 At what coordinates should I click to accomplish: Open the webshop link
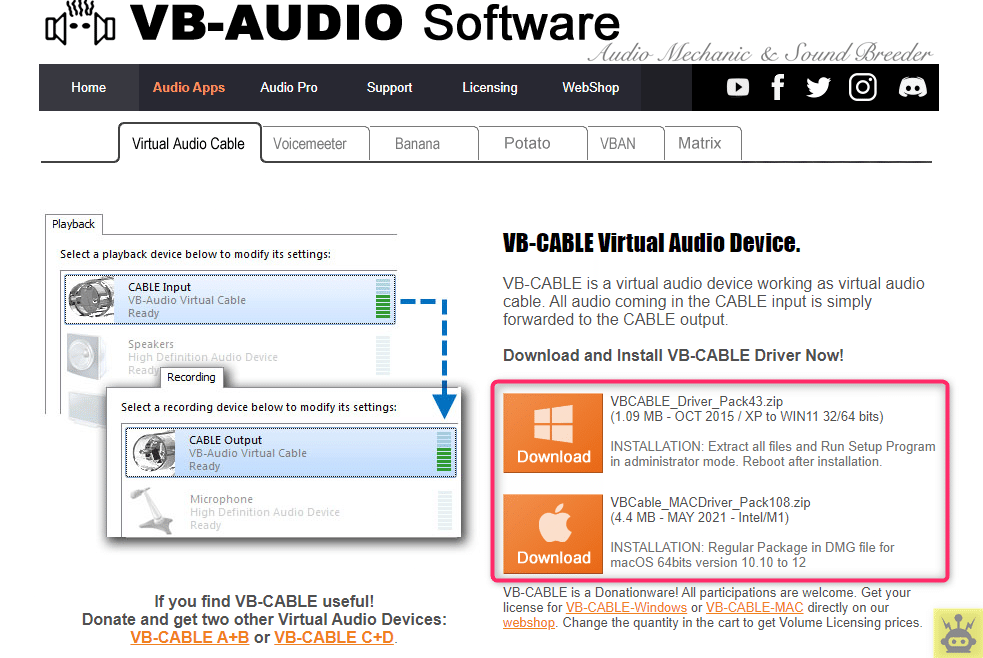pos(528,623)
